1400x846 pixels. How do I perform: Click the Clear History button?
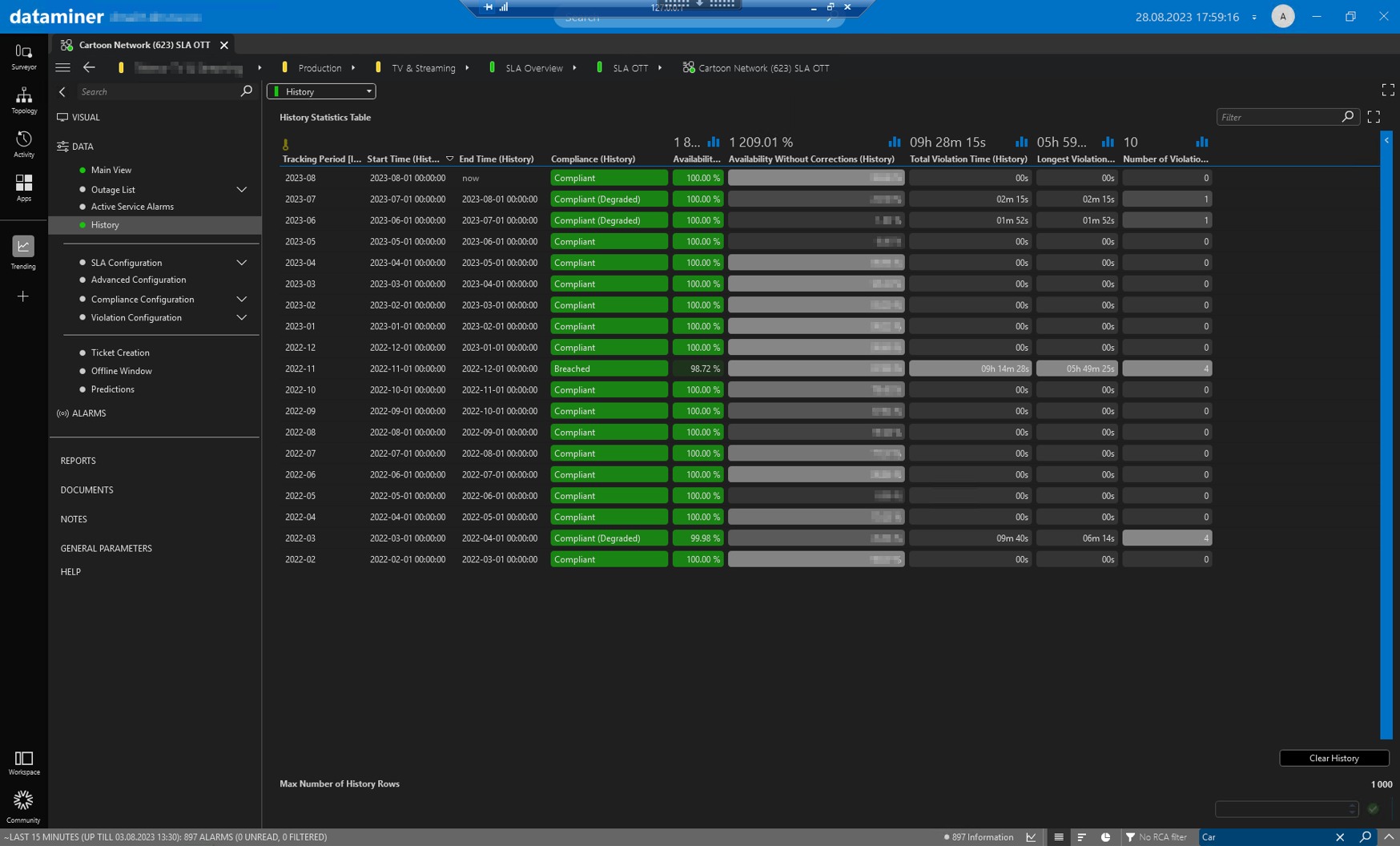click(1334, 758)
